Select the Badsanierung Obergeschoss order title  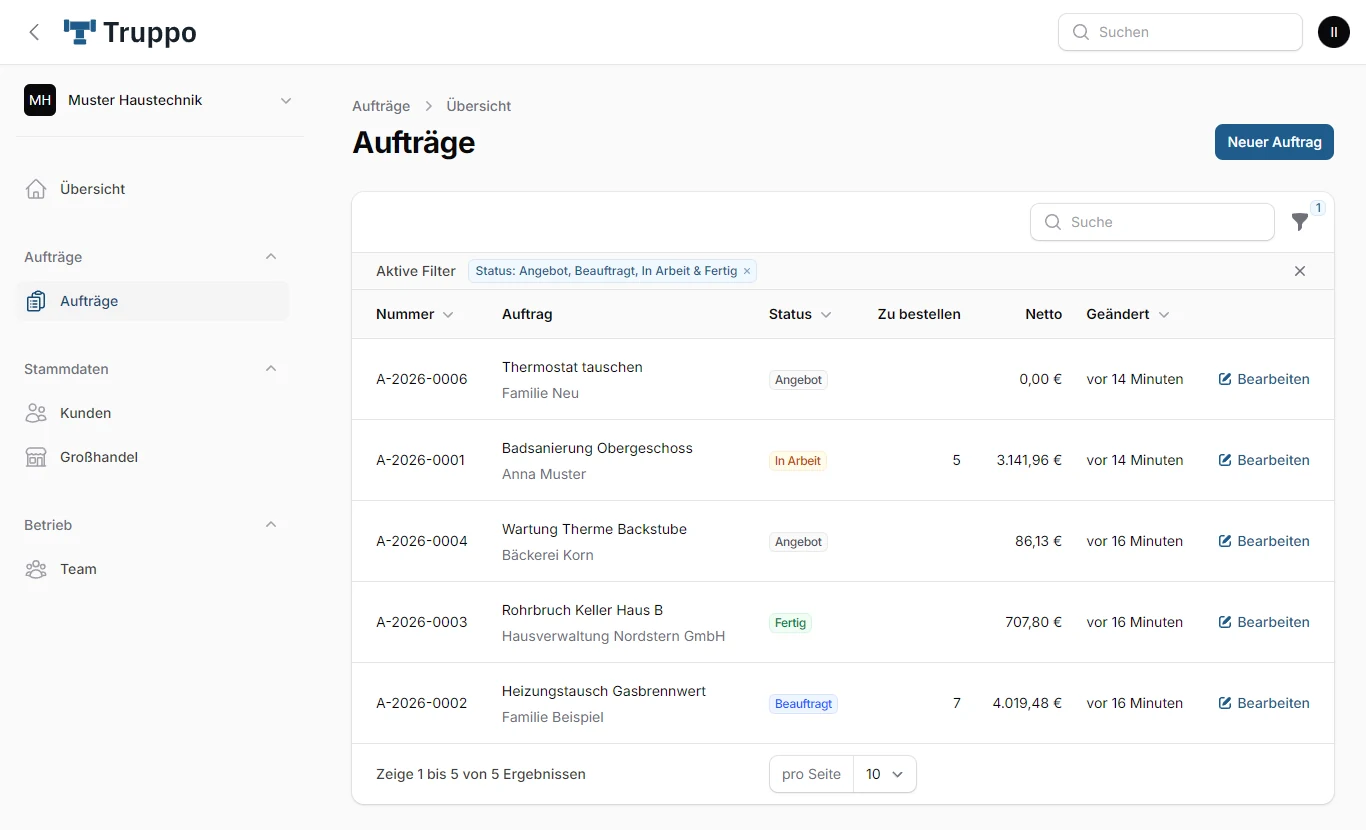coord(597,448)
